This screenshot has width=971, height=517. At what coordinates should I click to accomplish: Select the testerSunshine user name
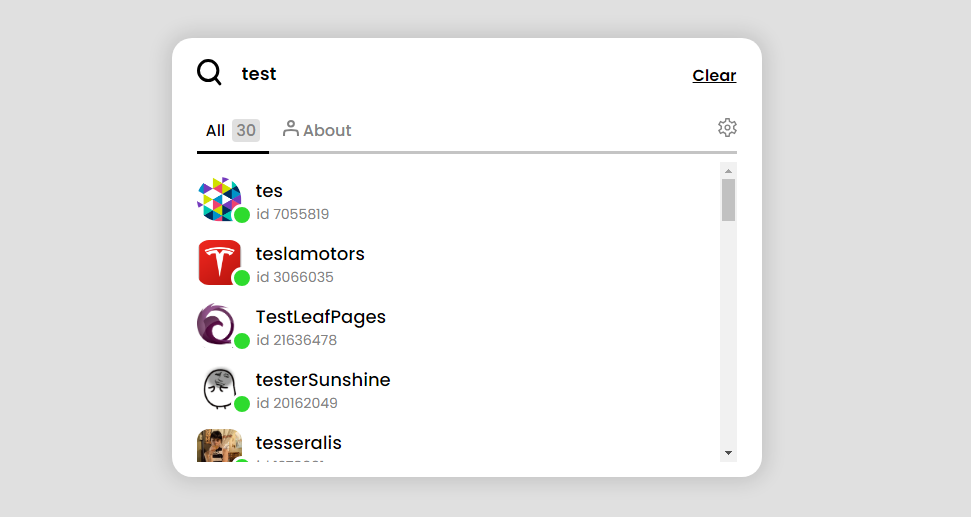(x=323, y=380)
